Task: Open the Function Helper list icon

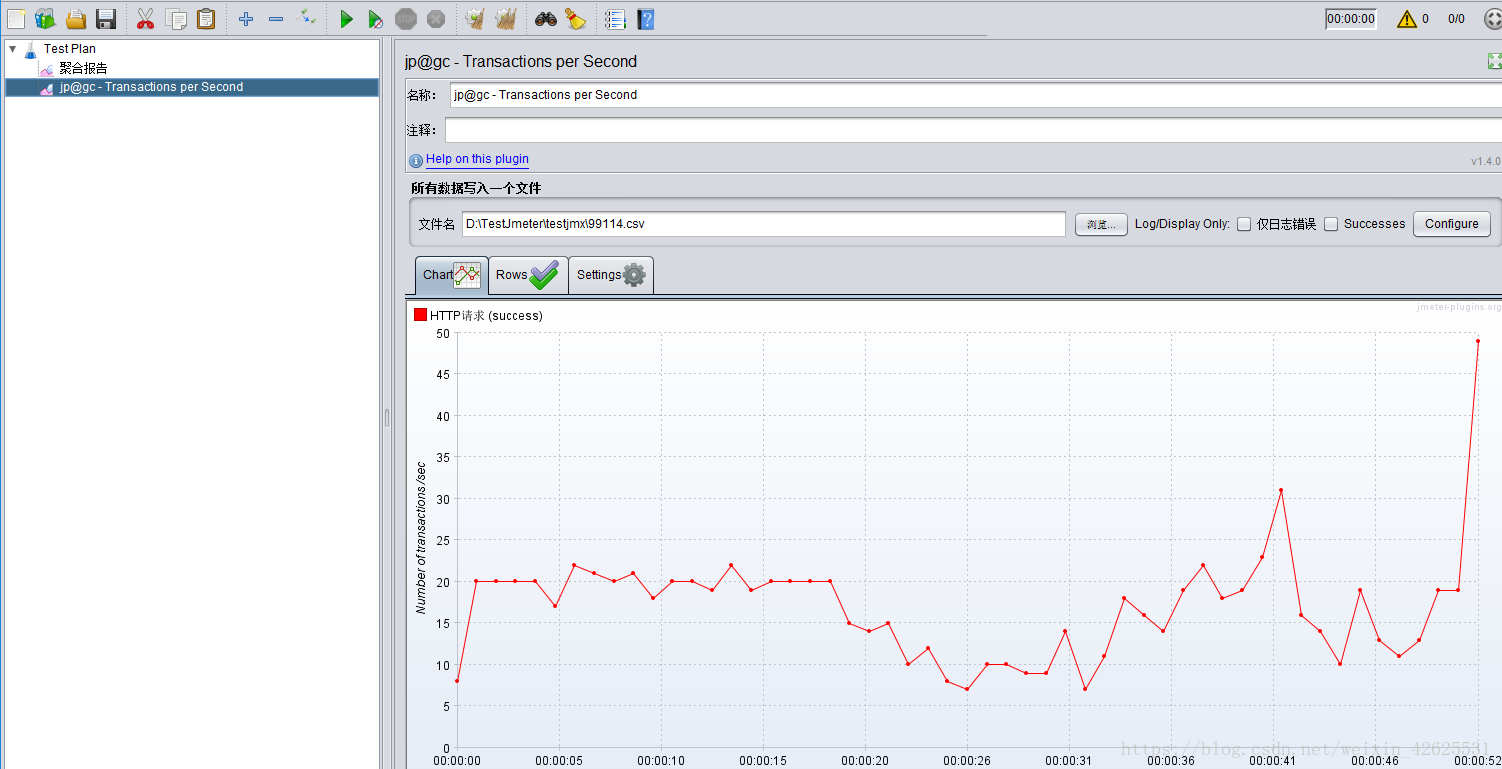Action: pos(615,18)
